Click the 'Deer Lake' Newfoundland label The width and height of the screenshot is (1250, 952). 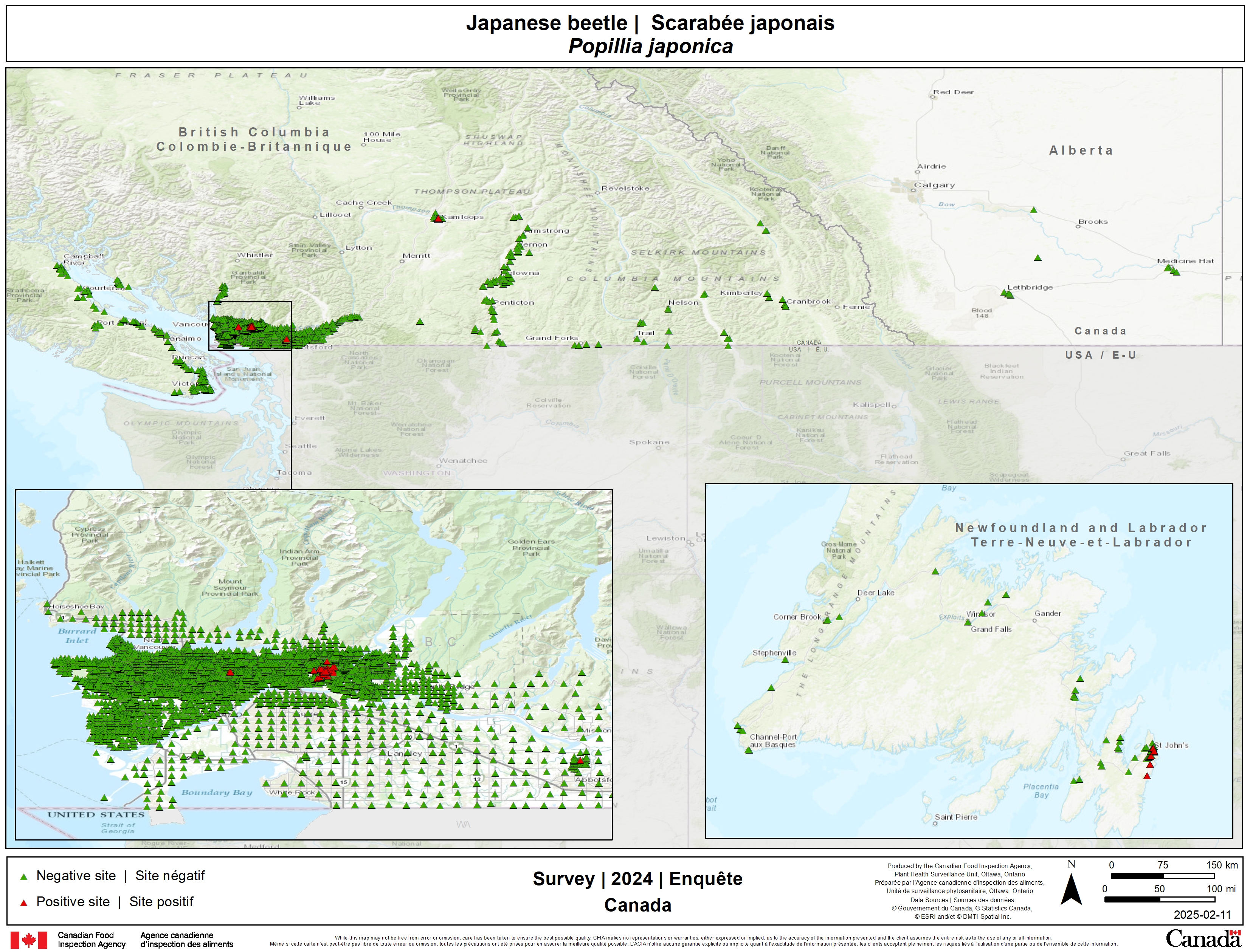pyautogui.click(x=876, y=593)
